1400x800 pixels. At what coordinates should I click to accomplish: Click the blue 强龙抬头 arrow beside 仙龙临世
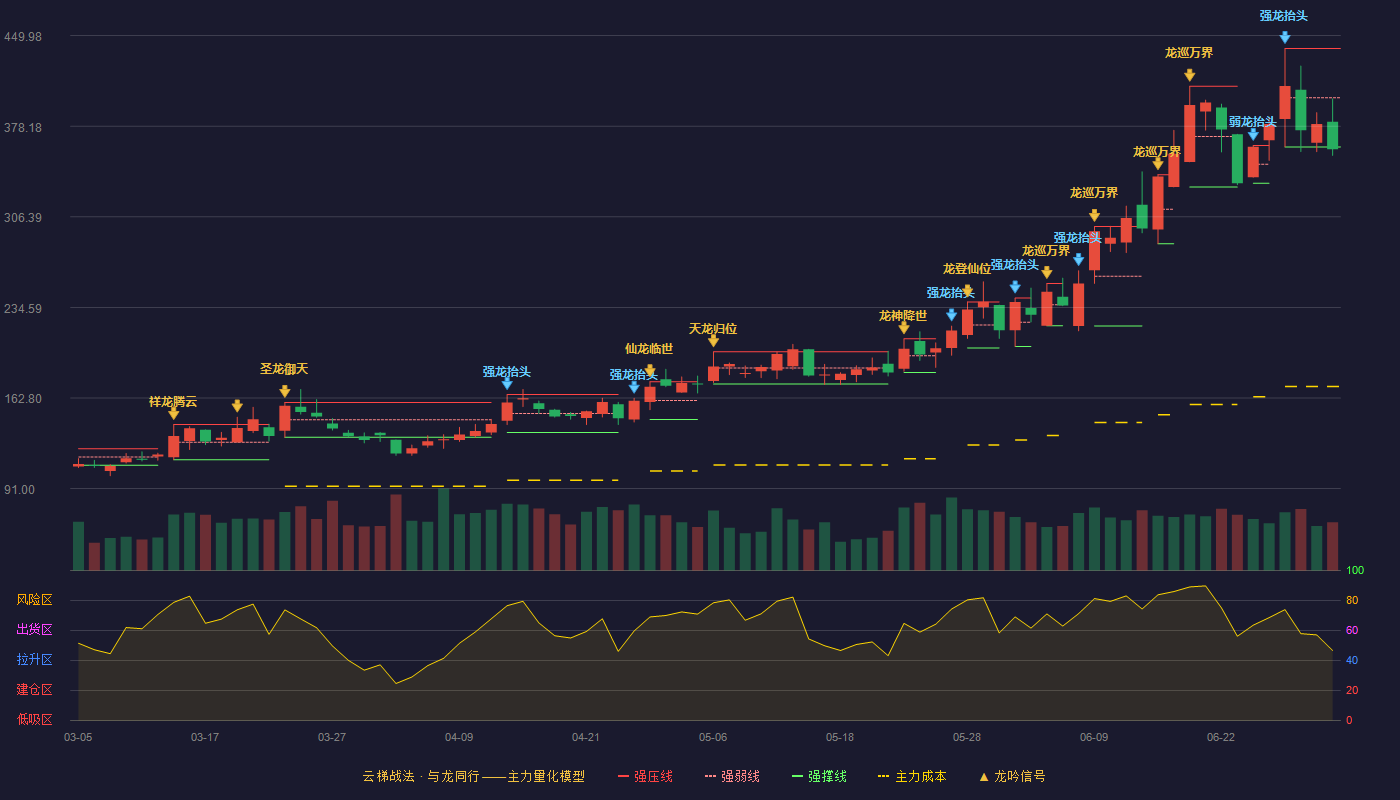pyautogui.click(x=634, y=388)
